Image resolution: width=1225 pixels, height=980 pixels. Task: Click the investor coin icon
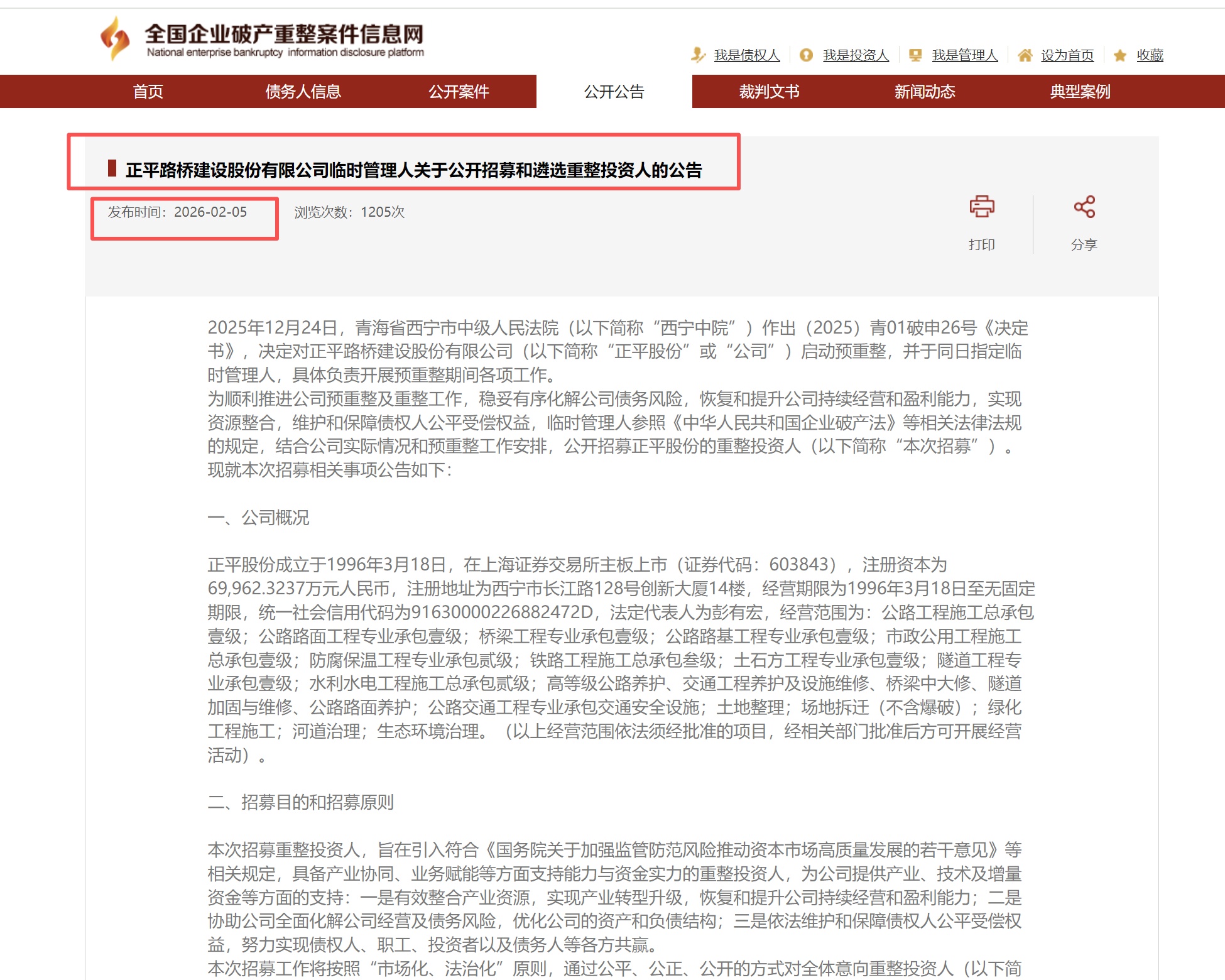point(806,55)
